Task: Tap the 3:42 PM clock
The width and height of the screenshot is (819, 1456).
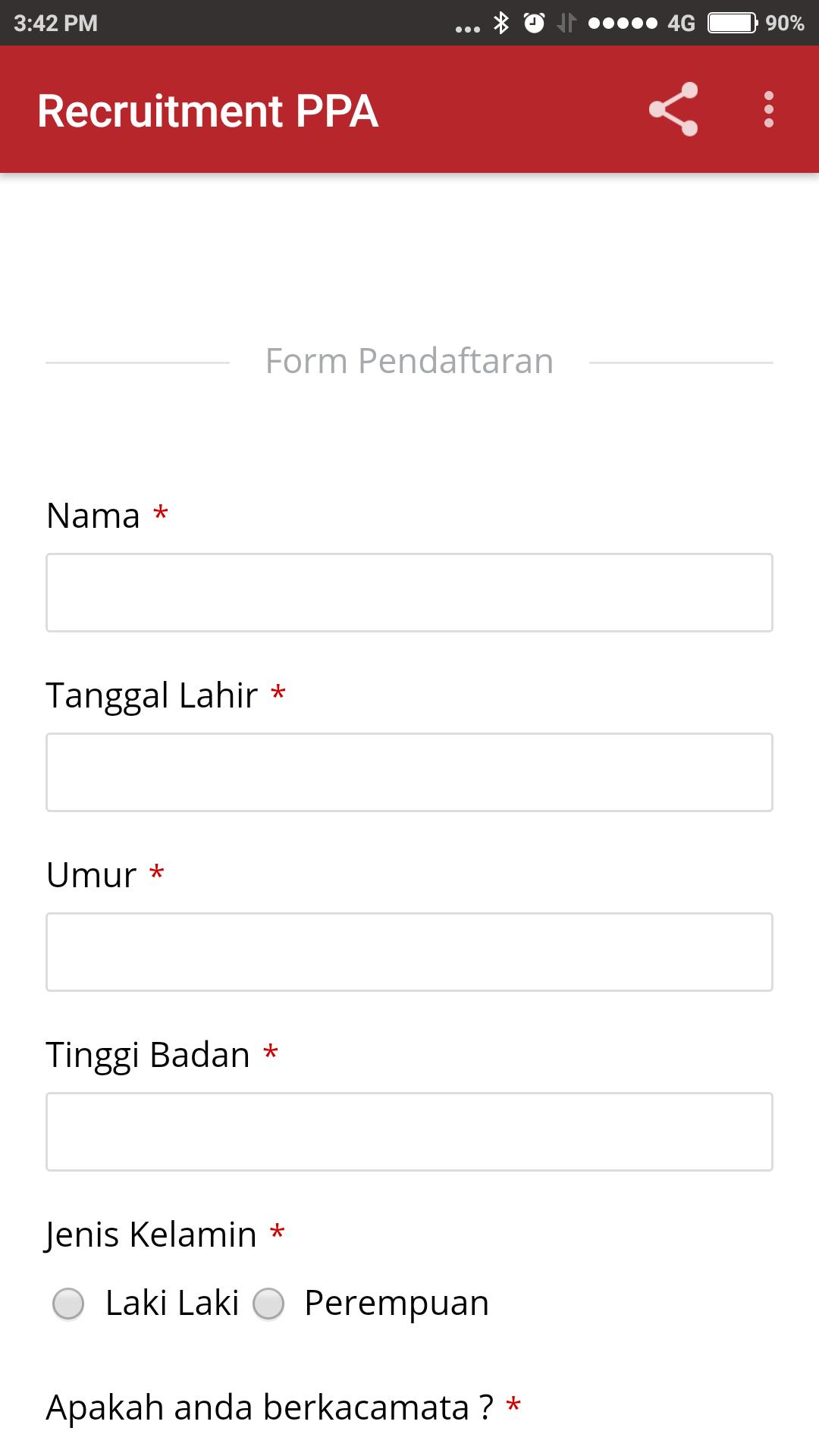Action: (55, 24)
